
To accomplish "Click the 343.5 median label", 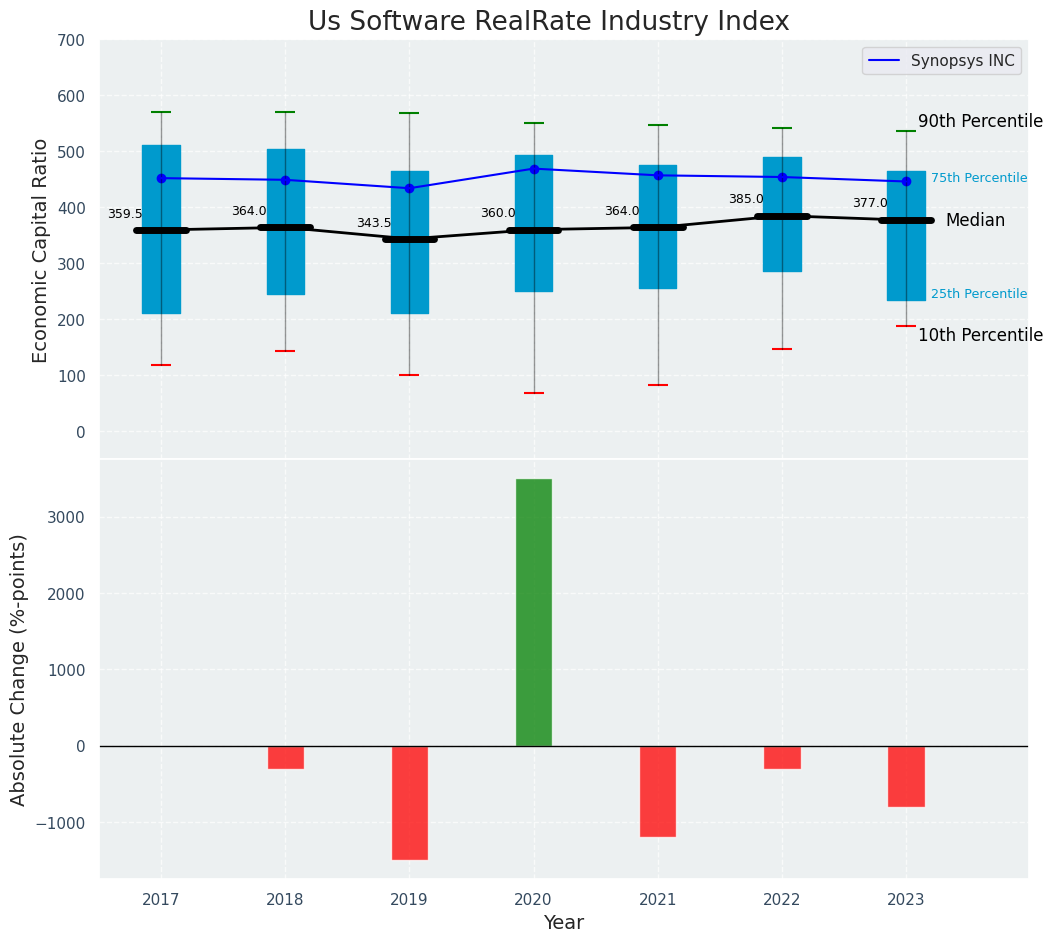I will [374, 223].
